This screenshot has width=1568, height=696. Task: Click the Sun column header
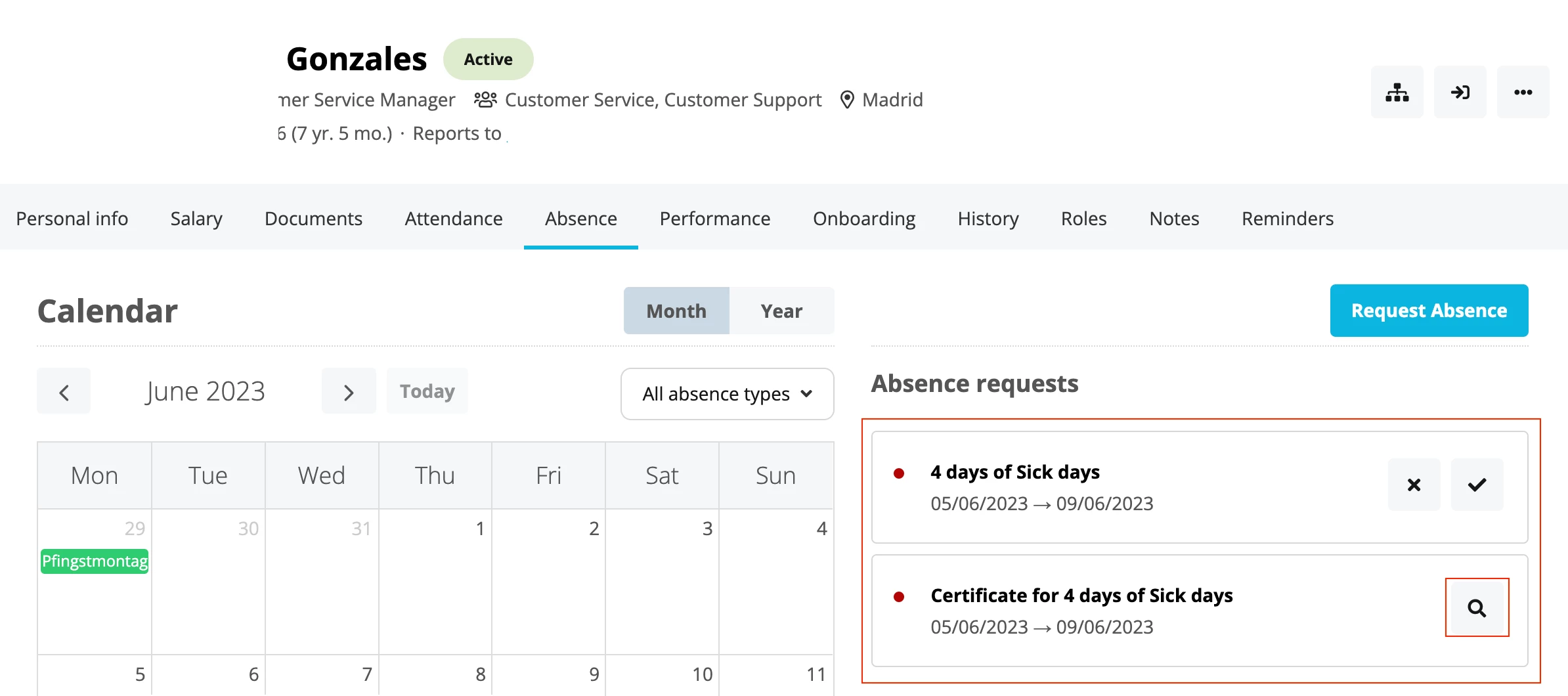(x=776, y=475)
